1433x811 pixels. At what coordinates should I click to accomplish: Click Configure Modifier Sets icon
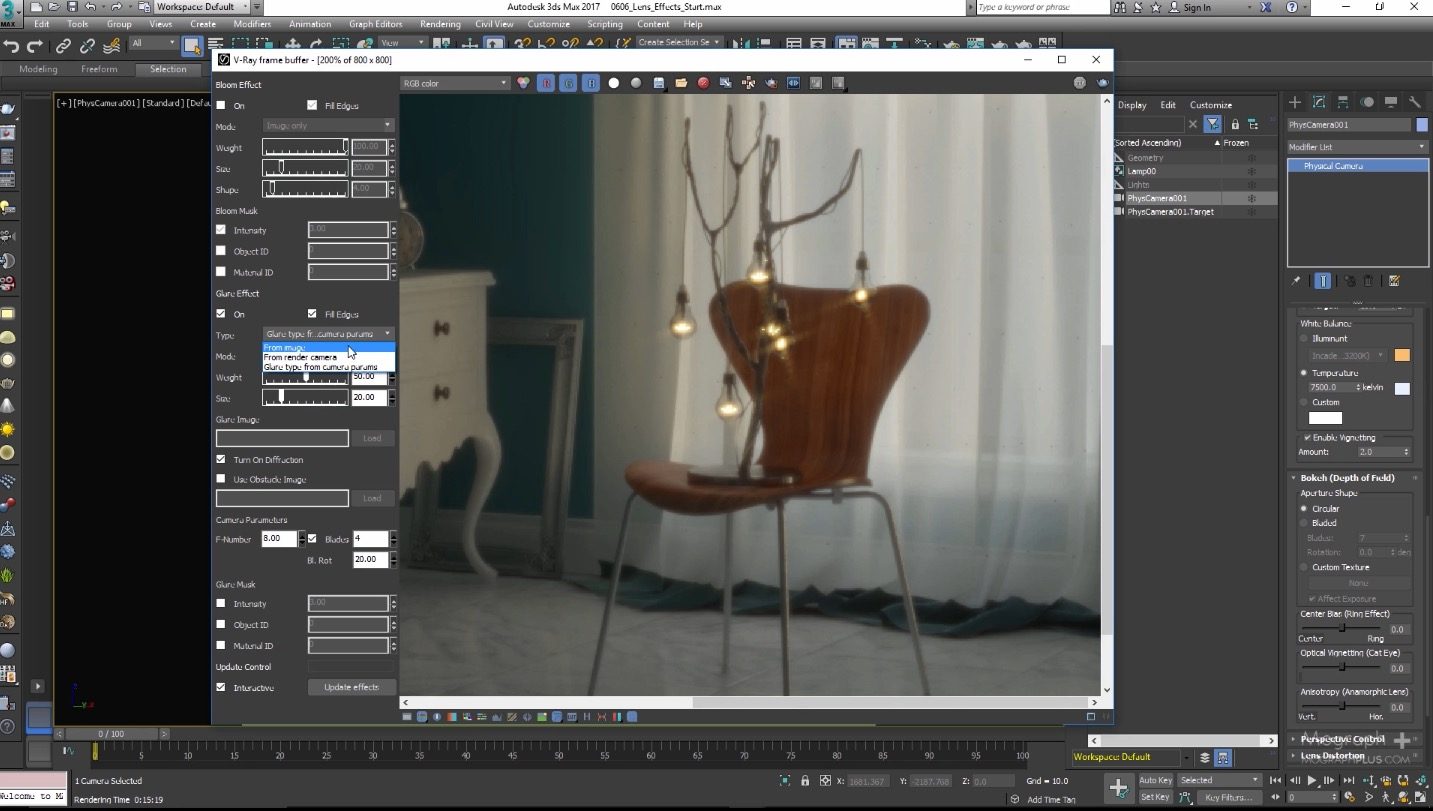tap(1394, 281)
